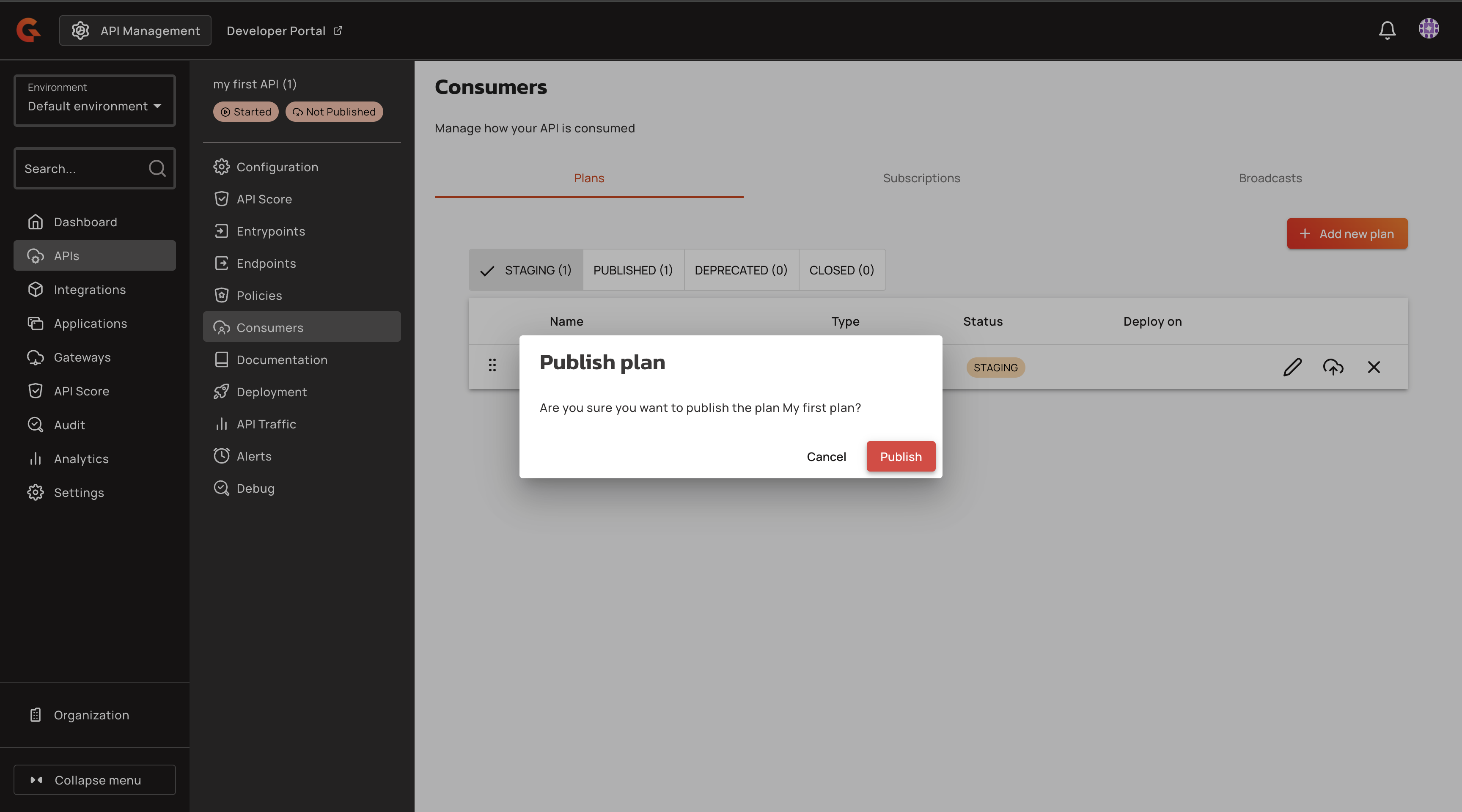Switch to the Broadcasts tab
This screenshot has width=1462, height=812.
point(1270,178)
